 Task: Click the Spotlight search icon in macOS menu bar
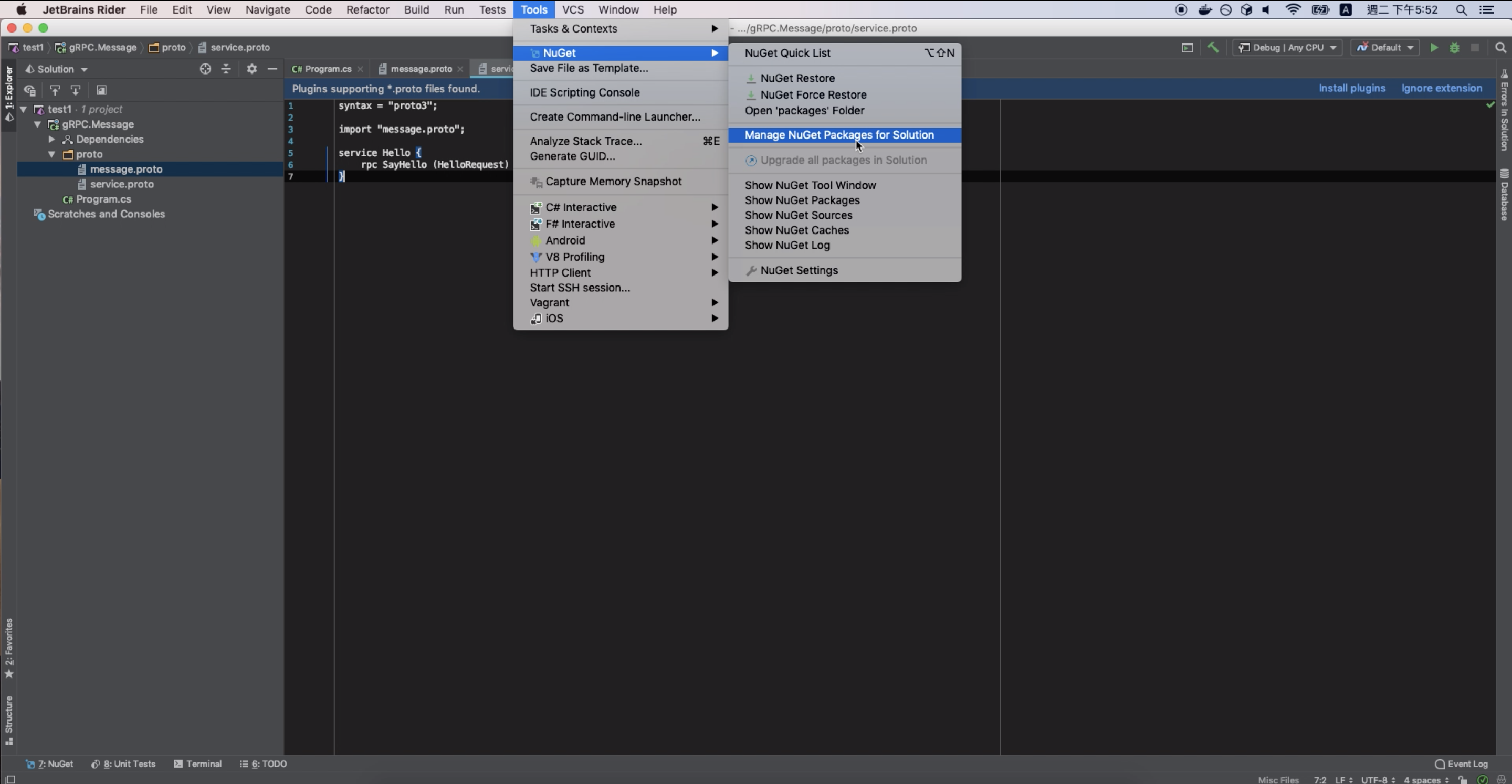(x=1462, y=10)
